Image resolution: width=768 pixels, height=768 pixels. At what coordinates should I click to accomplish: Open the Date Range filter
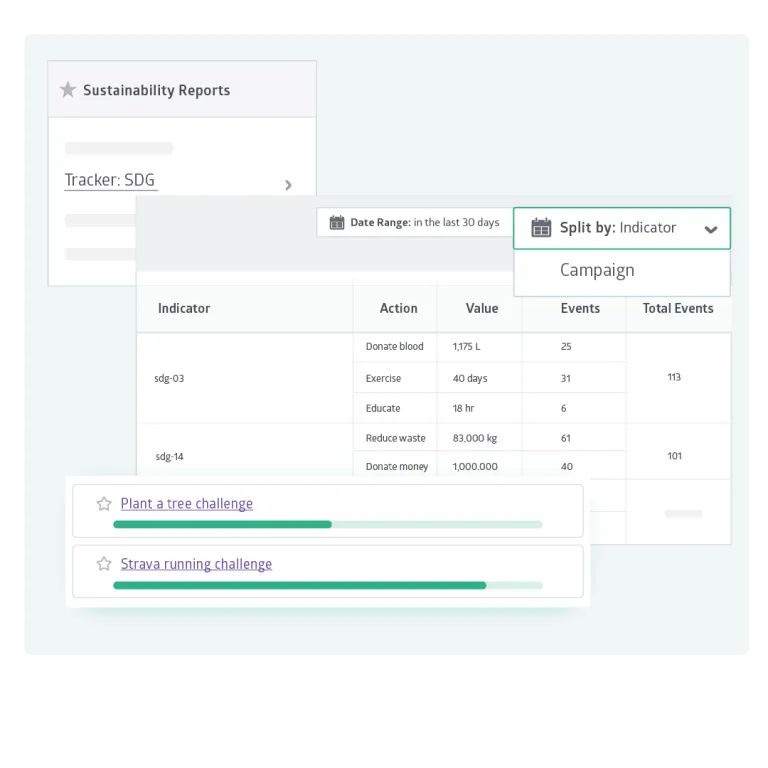[414, 222]
